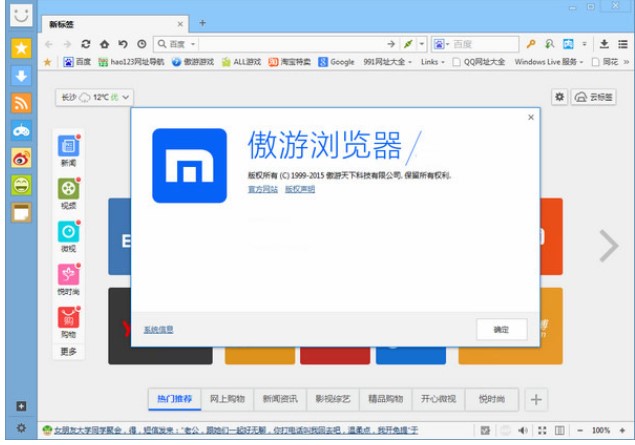
Task: Click the add sidebar plus icon
Action: (x=21, y=406)
